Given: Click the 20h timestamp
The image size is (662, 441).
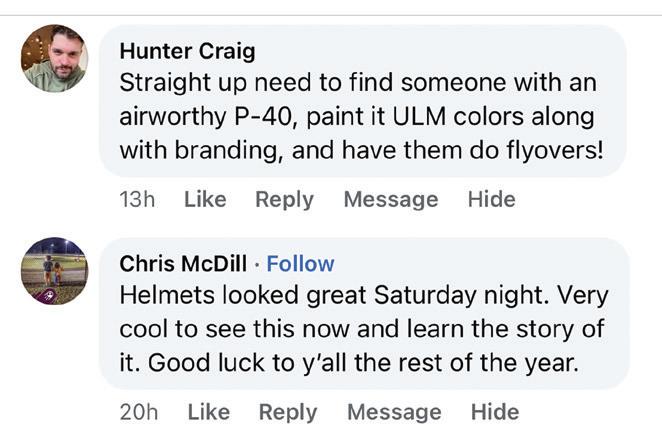Looking at the screenshot, I should tap(139, 412).
